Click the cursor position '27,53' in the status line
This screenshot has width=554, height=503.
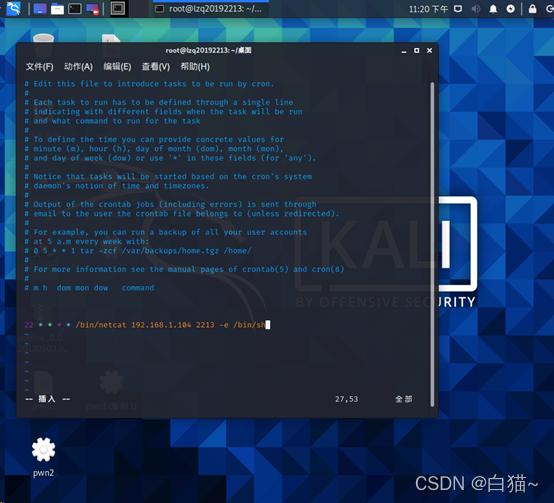346,399
